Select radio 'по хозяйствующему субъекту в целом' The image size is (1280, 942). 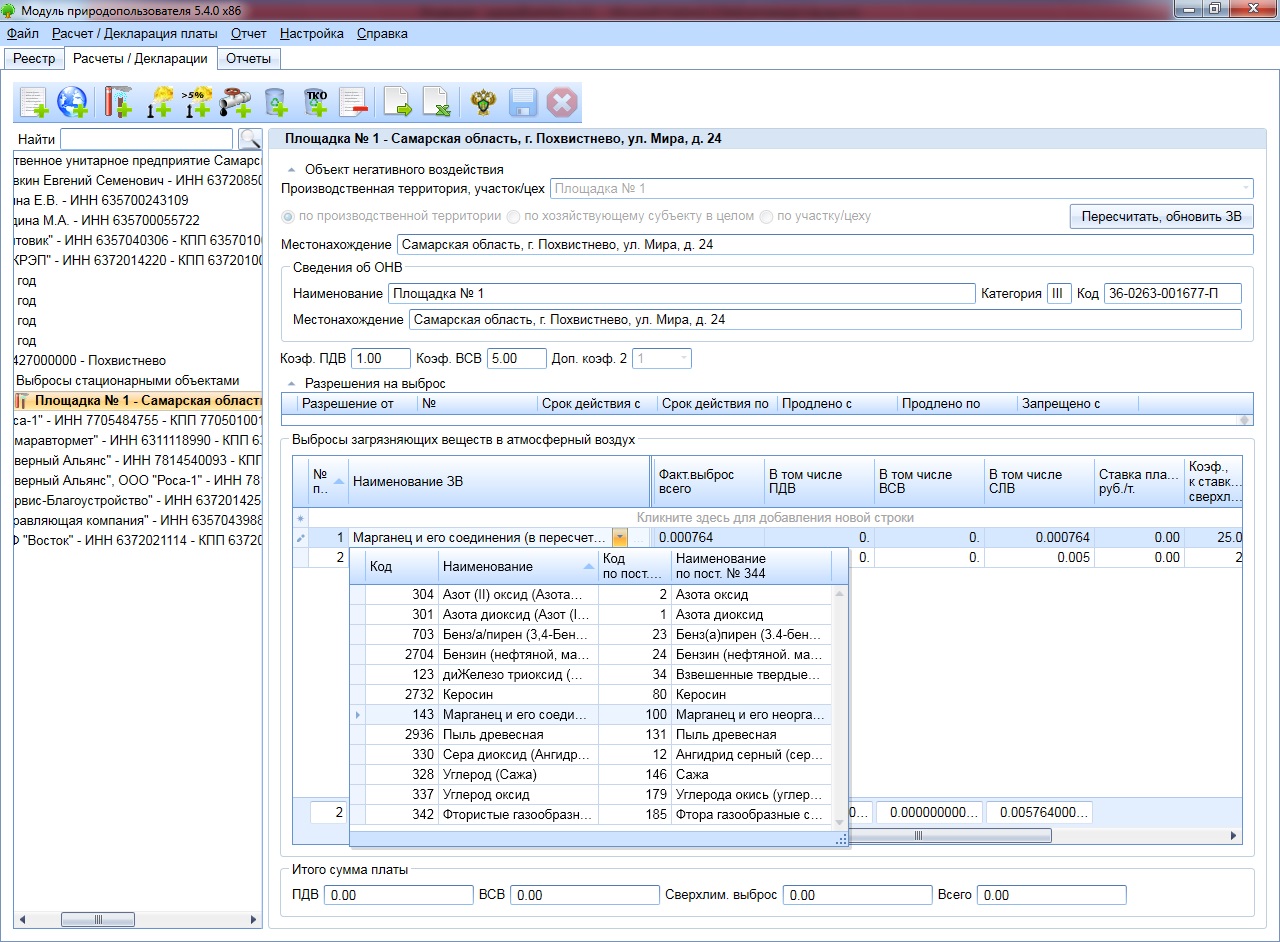click(513, 216)
